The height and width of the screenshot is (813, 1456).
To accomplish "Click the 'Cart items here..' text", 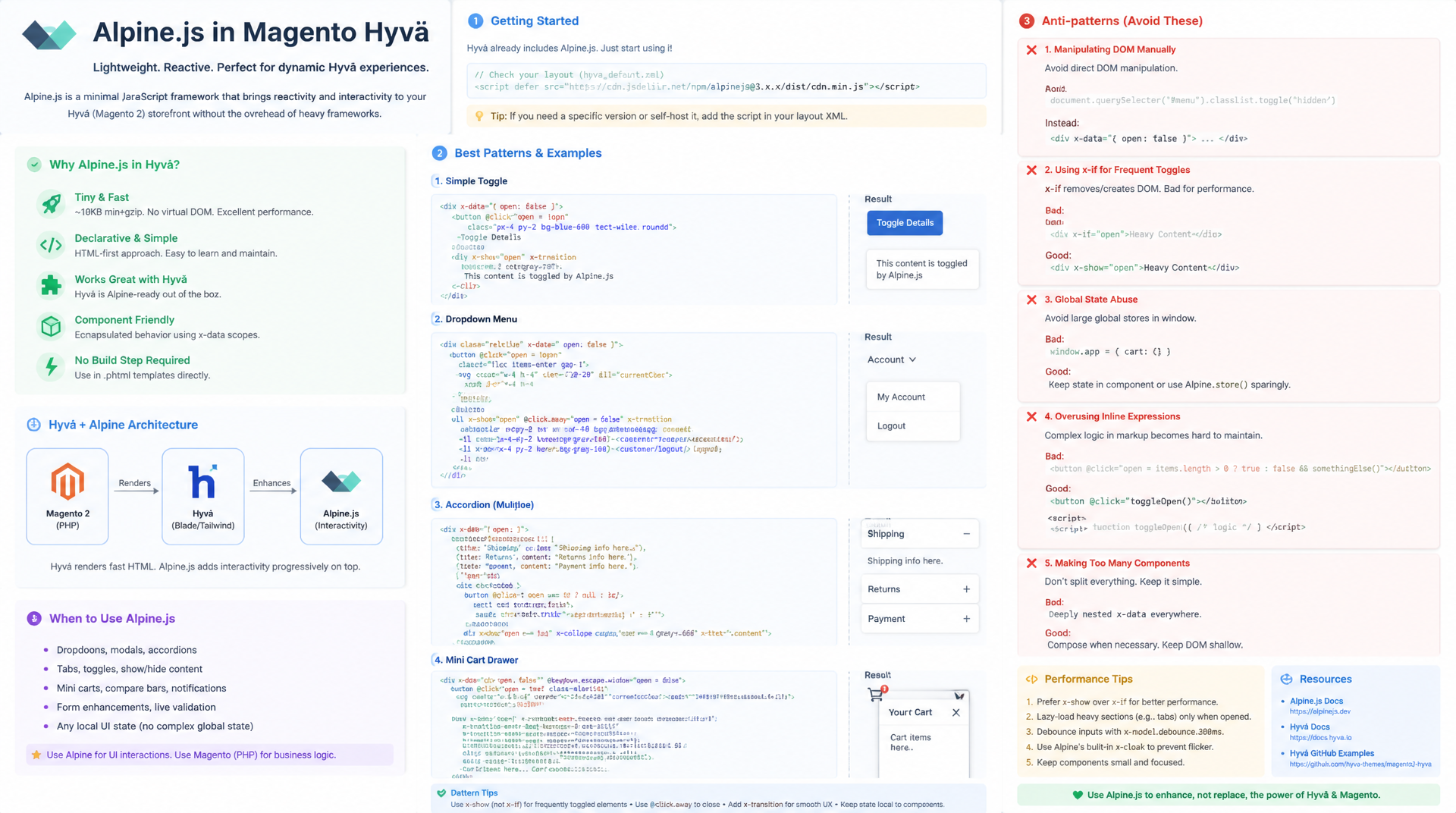I will point(910,742).
